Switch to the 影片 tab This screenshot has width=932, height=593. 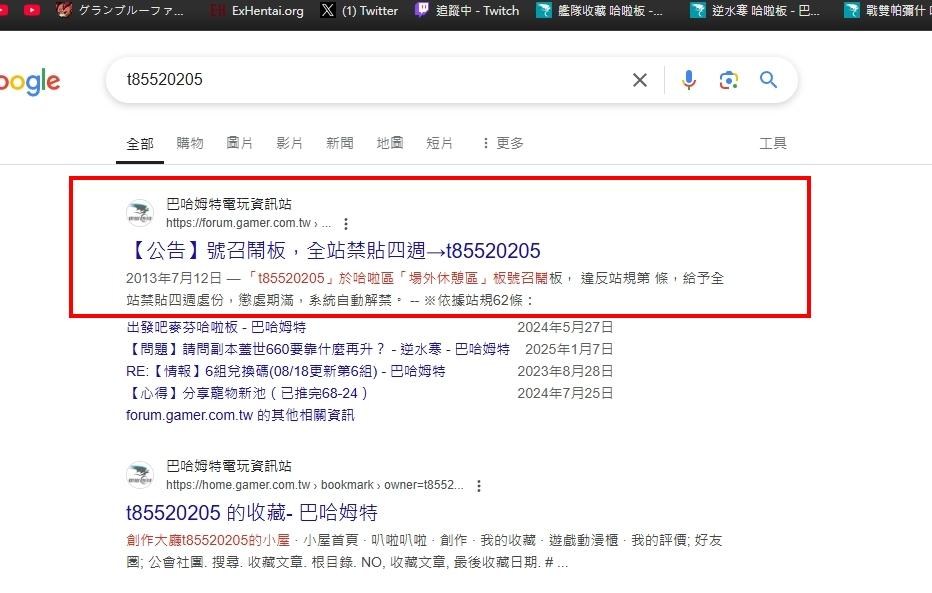tap(289, 143)
